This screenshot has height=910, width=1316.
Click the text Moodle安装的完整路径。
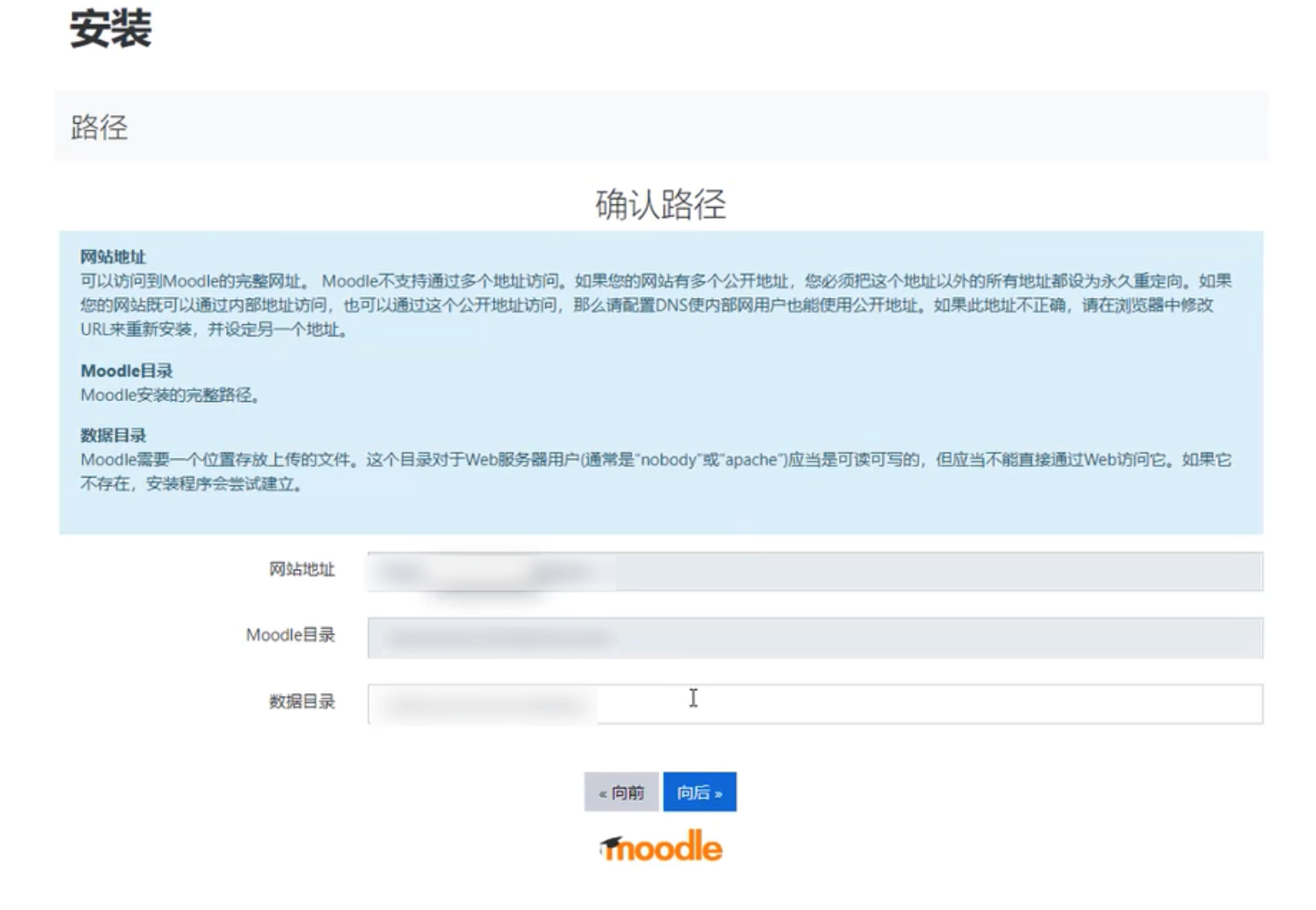pyautogui.click(x=171, y=396)
